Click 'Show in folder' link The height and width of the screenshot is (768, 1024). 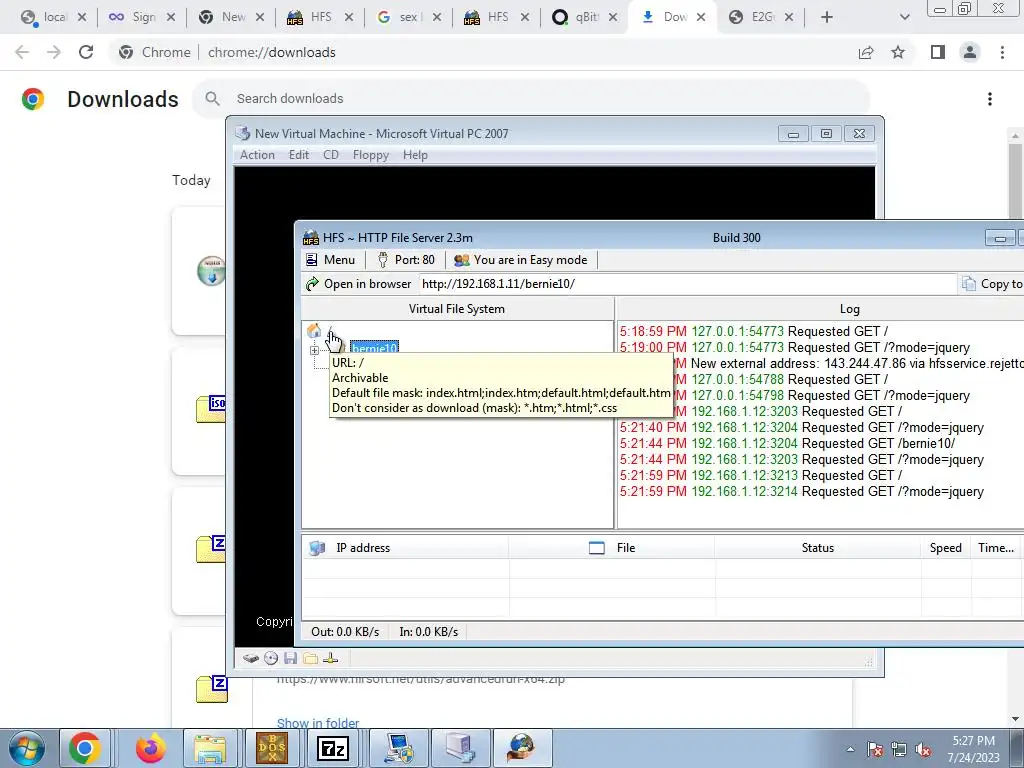point(318,723)
